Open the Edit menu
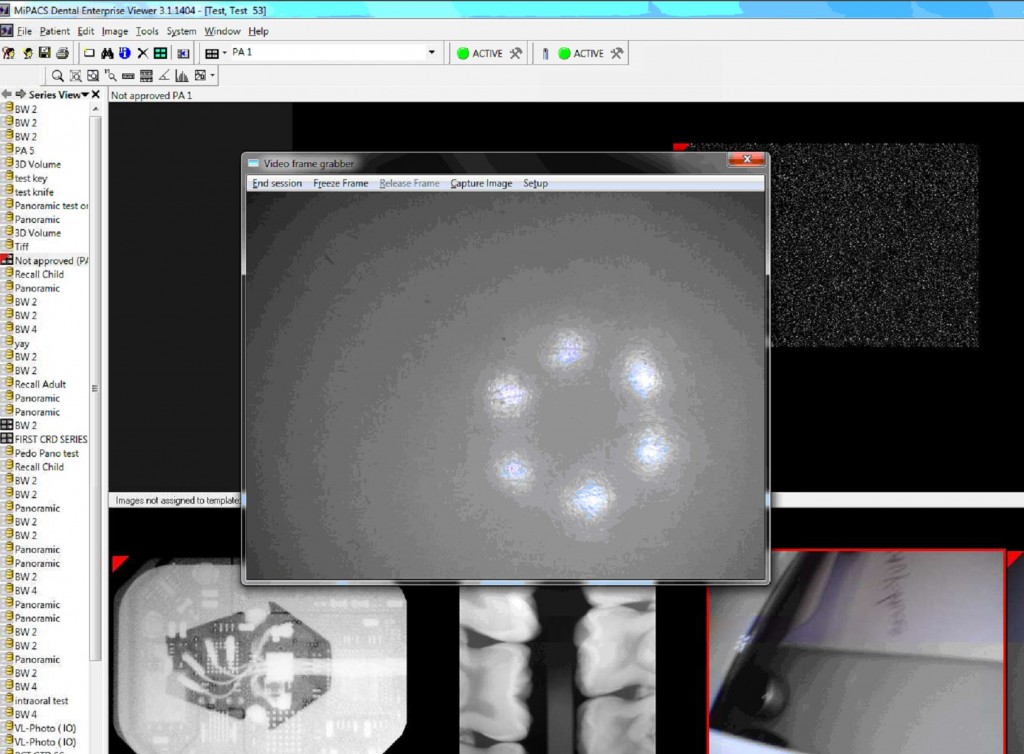Viewport: 1024px width, 754px height. tap(86, 31)
